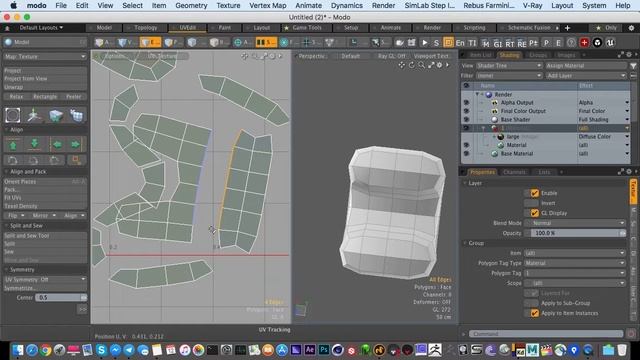640x360 pixels.
Task: Open the View Shader Tree dropdown
Action: [x=509, y=65]
